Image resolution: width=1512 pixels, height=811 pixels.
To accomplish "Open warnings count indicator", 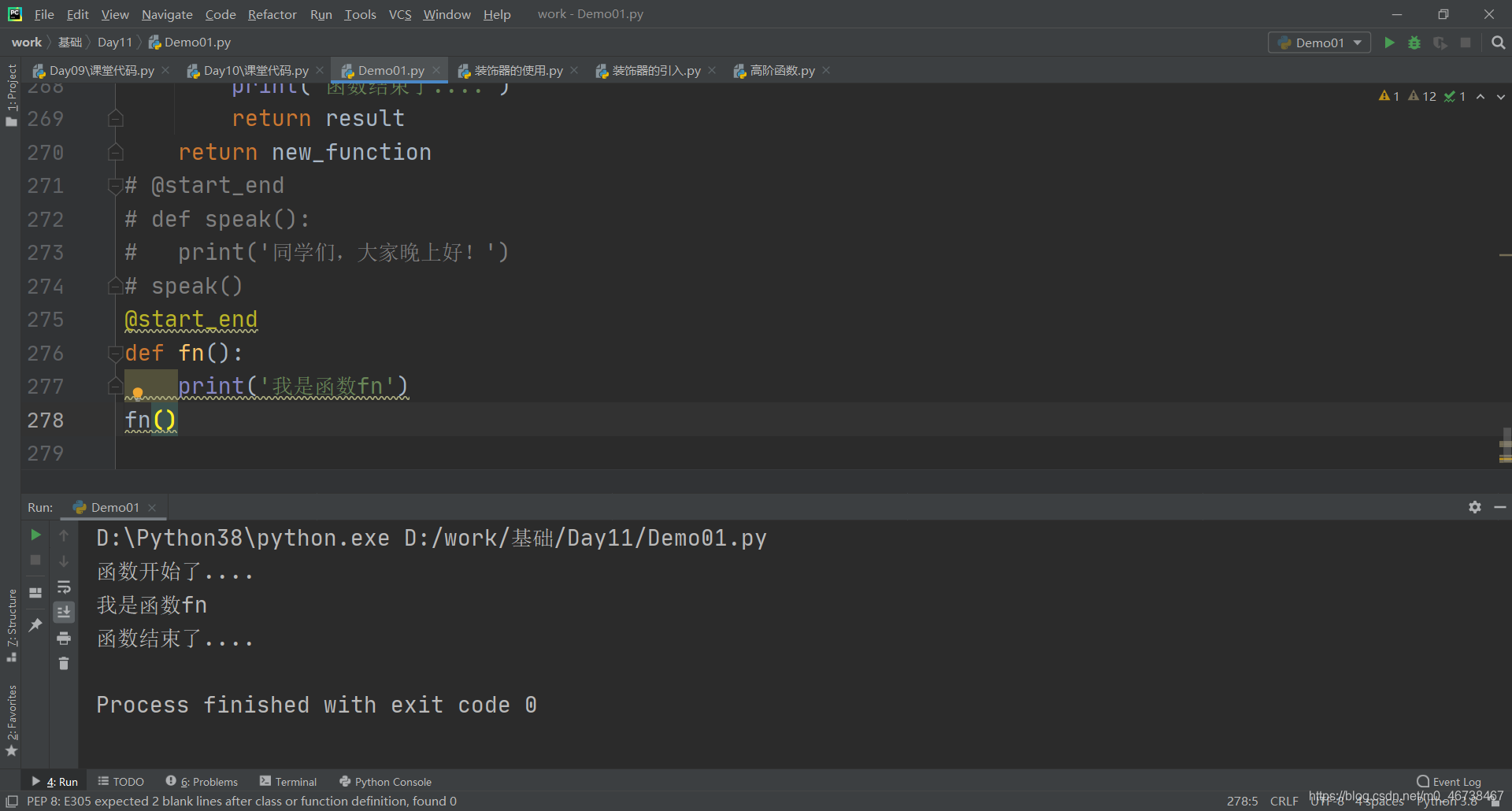I will tap(1389, 96).
